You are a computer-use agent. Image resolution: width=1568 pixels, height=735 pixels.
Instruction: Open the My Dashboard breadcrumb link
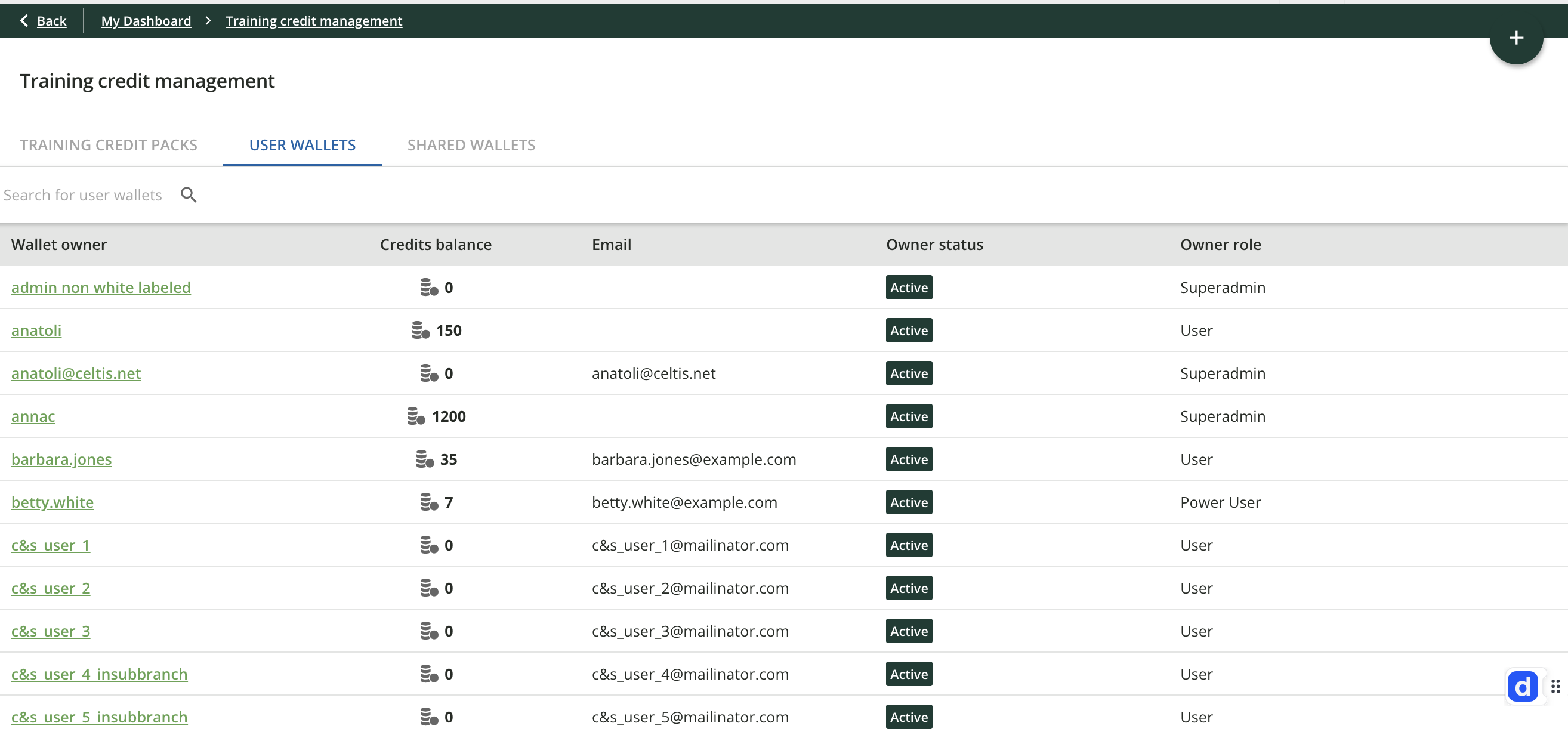click(x=146, y=21)
